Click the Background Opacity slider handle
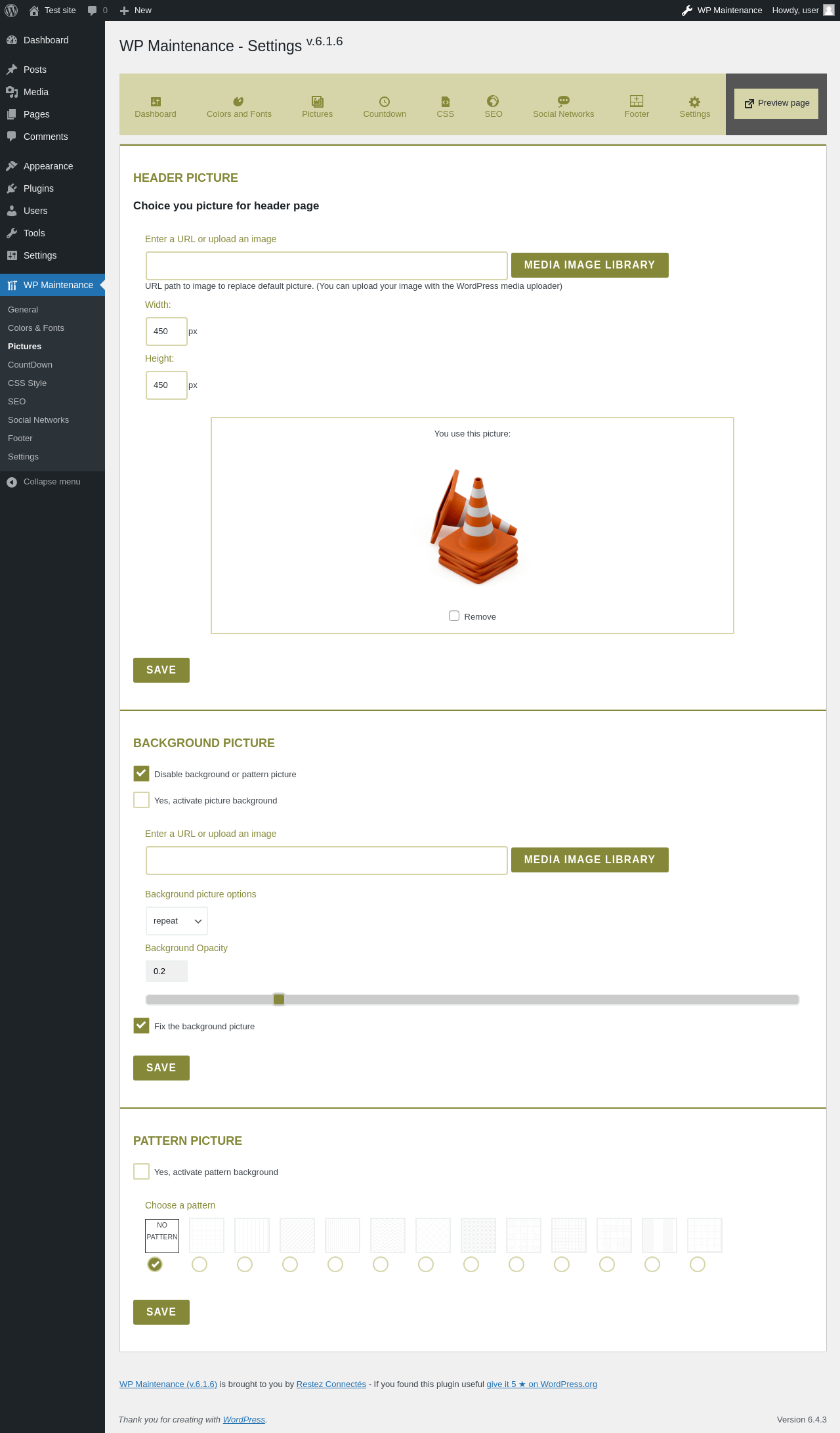840x1433 pixels. [x=279, y=999]
